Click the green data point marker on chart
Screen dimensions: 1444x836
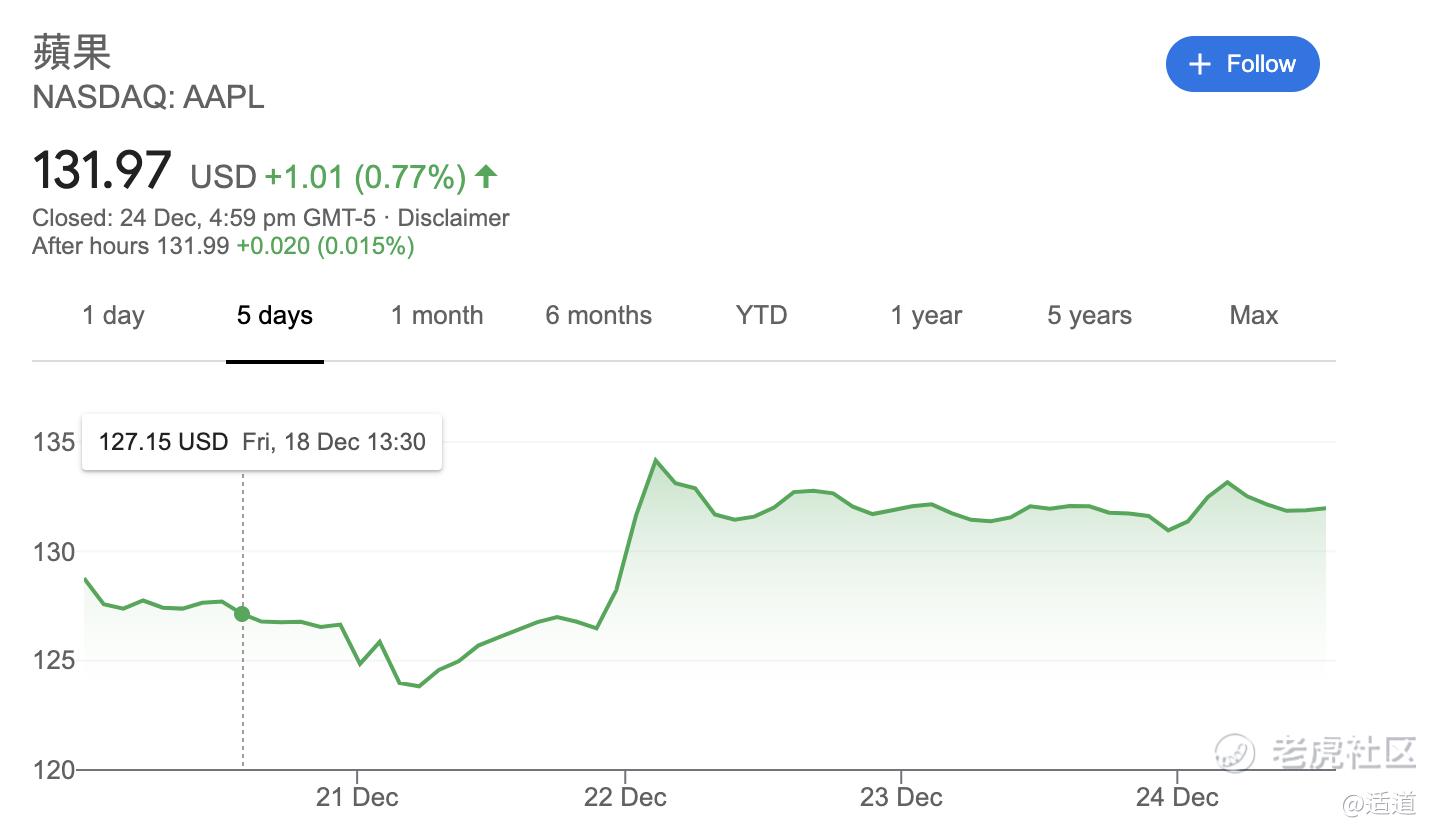click(x=242, y=613)
